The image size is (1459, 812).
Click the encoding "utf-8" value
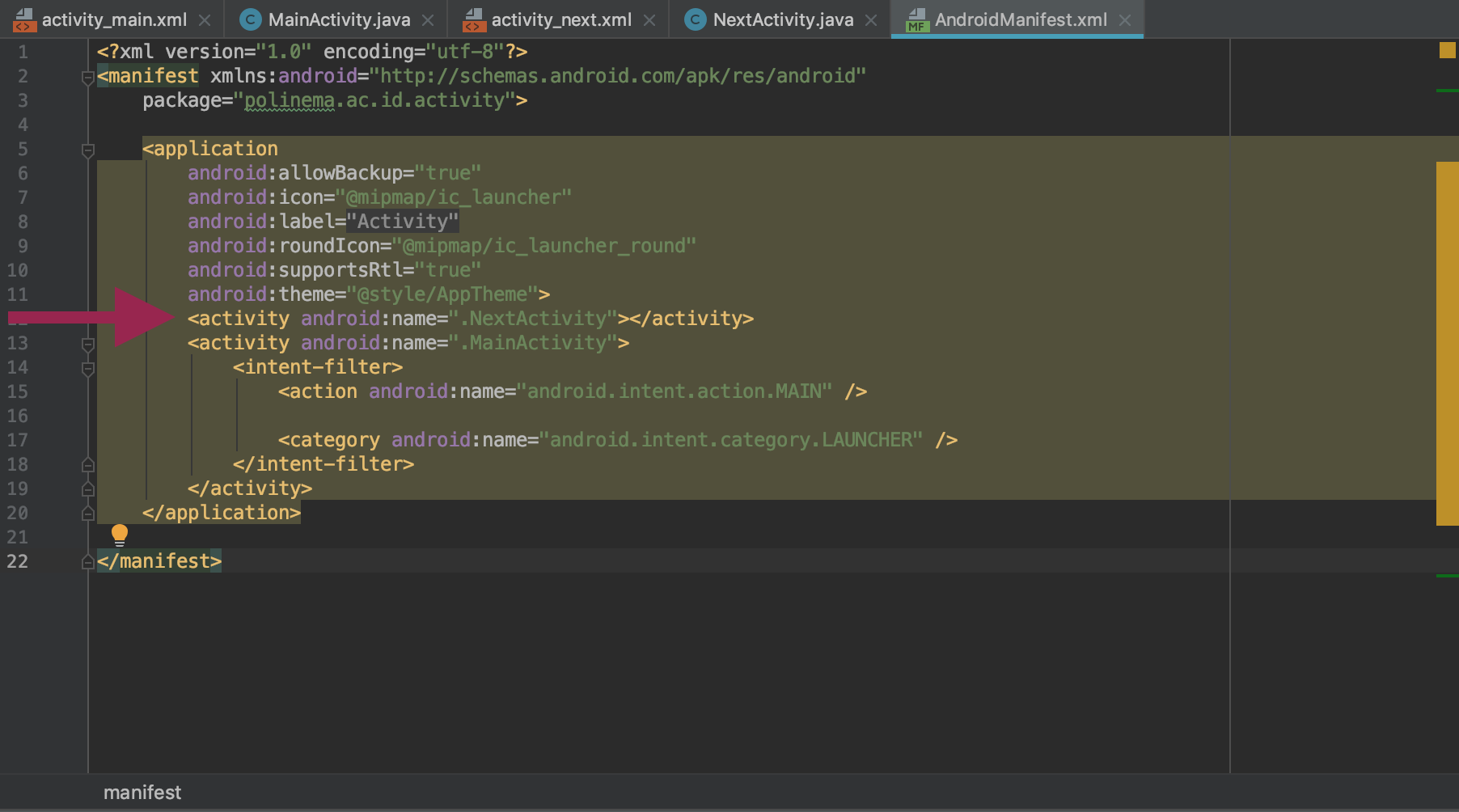[x=465, y=52]
